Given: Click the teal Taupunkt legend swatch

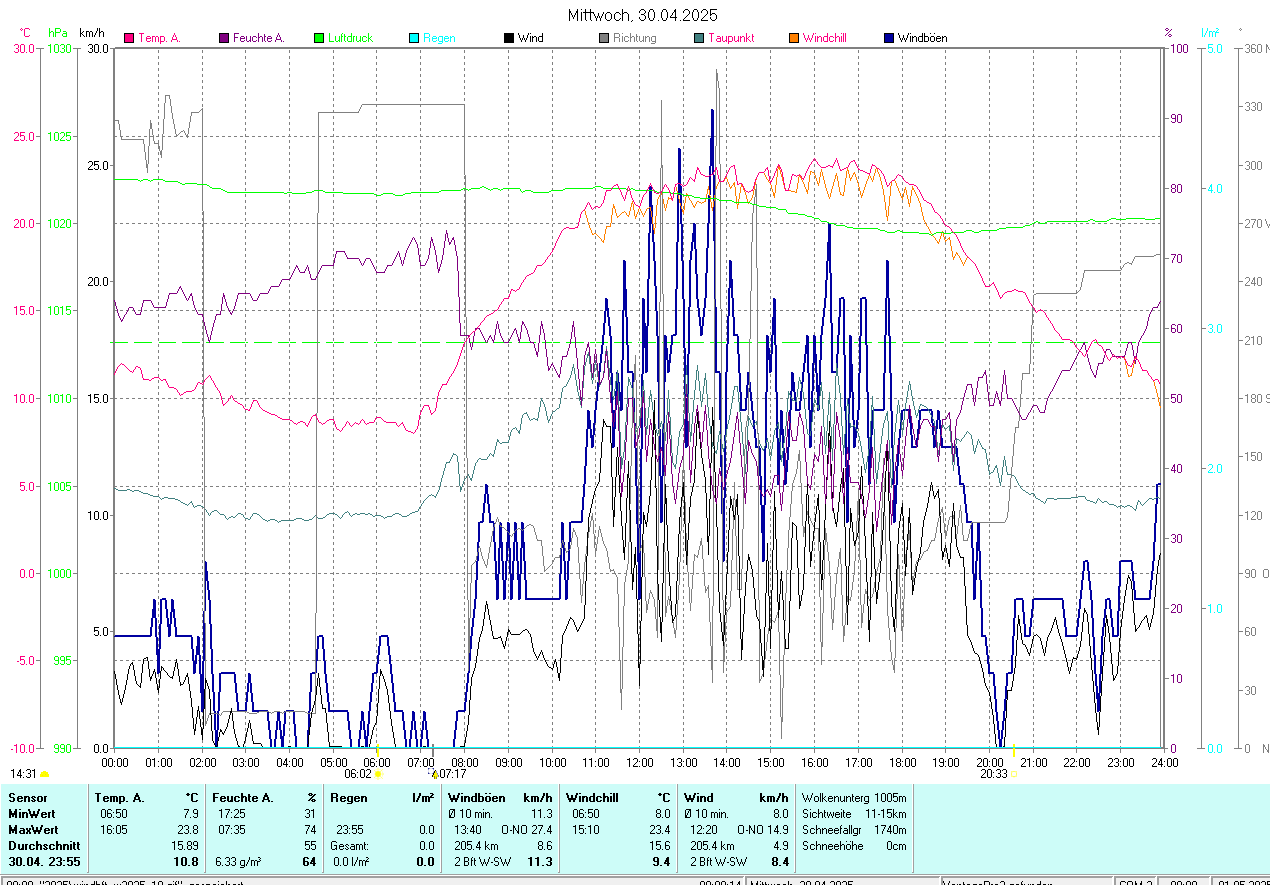Looking at the screenshot, I should pyautogui.click(x=699, y=38).
